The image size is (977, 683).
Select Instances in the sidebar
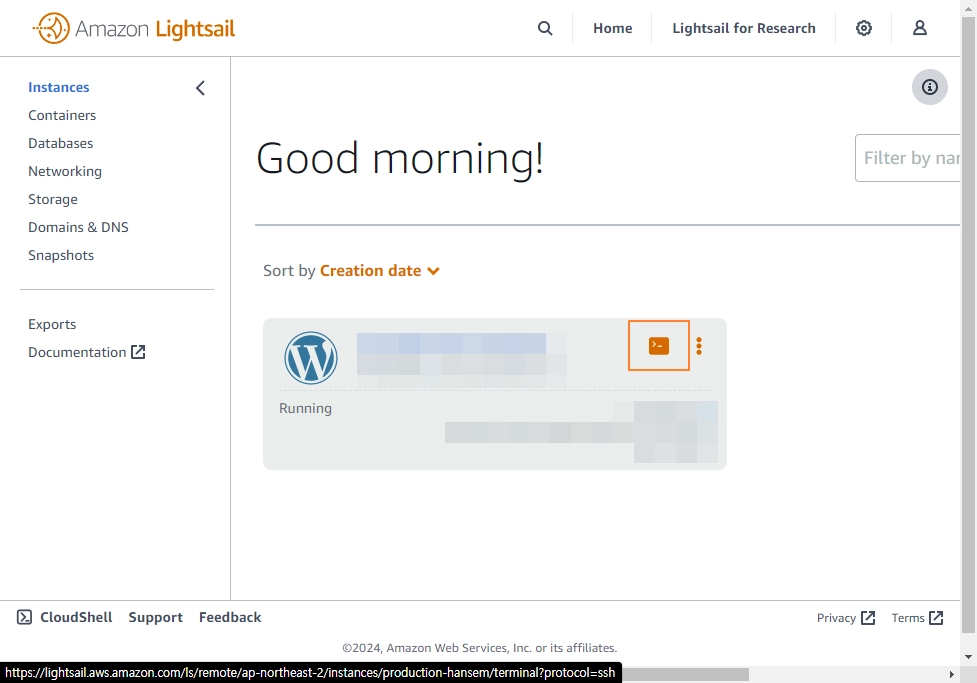pyautogui.click(x=59, y=87)
